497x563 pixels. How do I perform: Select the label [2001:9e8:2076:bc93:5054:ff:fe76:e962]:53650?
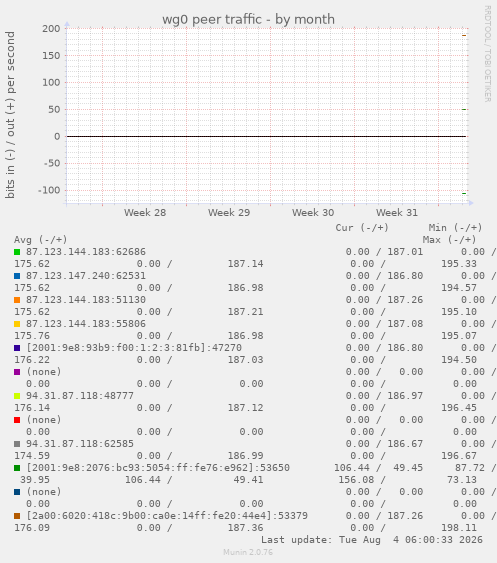(158, 468)
